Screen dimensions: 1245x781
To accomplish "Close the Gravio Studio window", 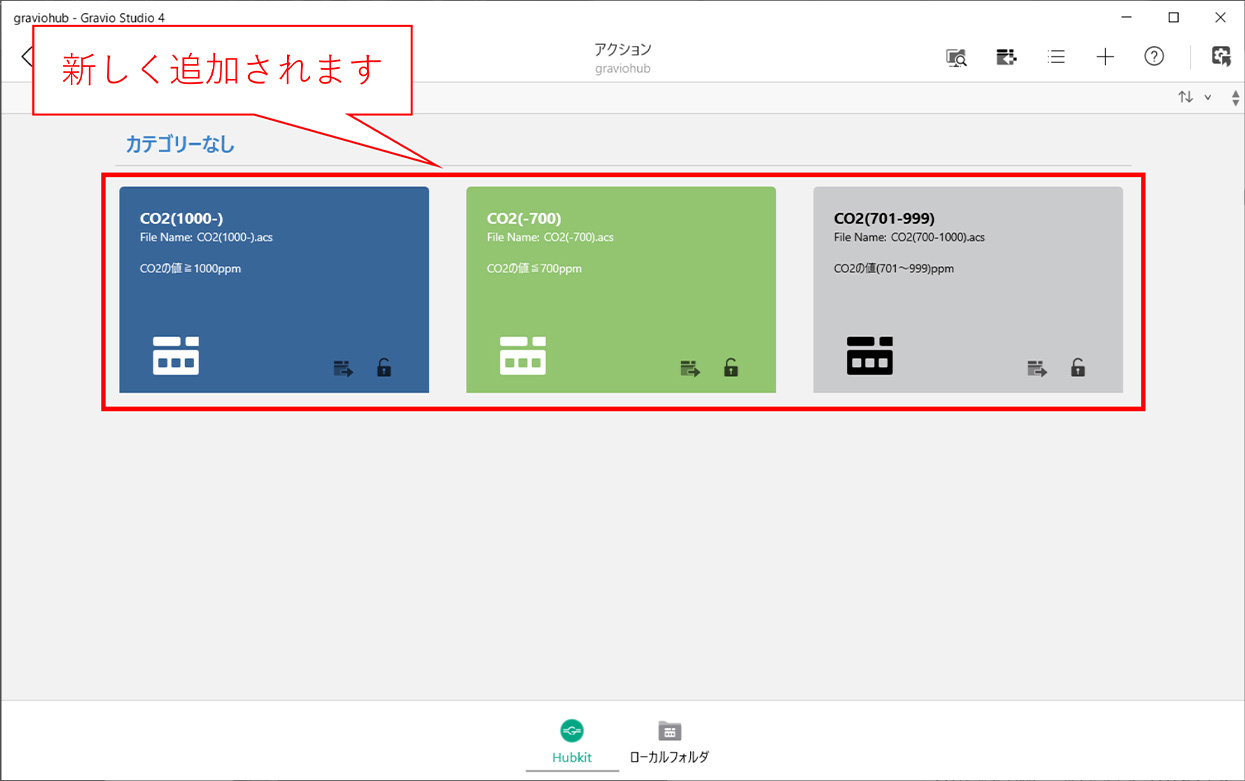I will [x=1220, y=17].
